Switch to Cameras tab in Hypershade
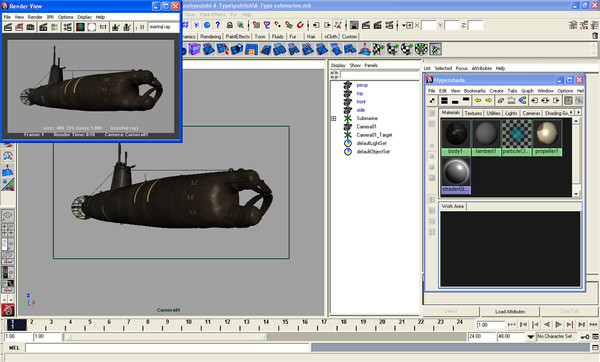 (x=531, y=113)
